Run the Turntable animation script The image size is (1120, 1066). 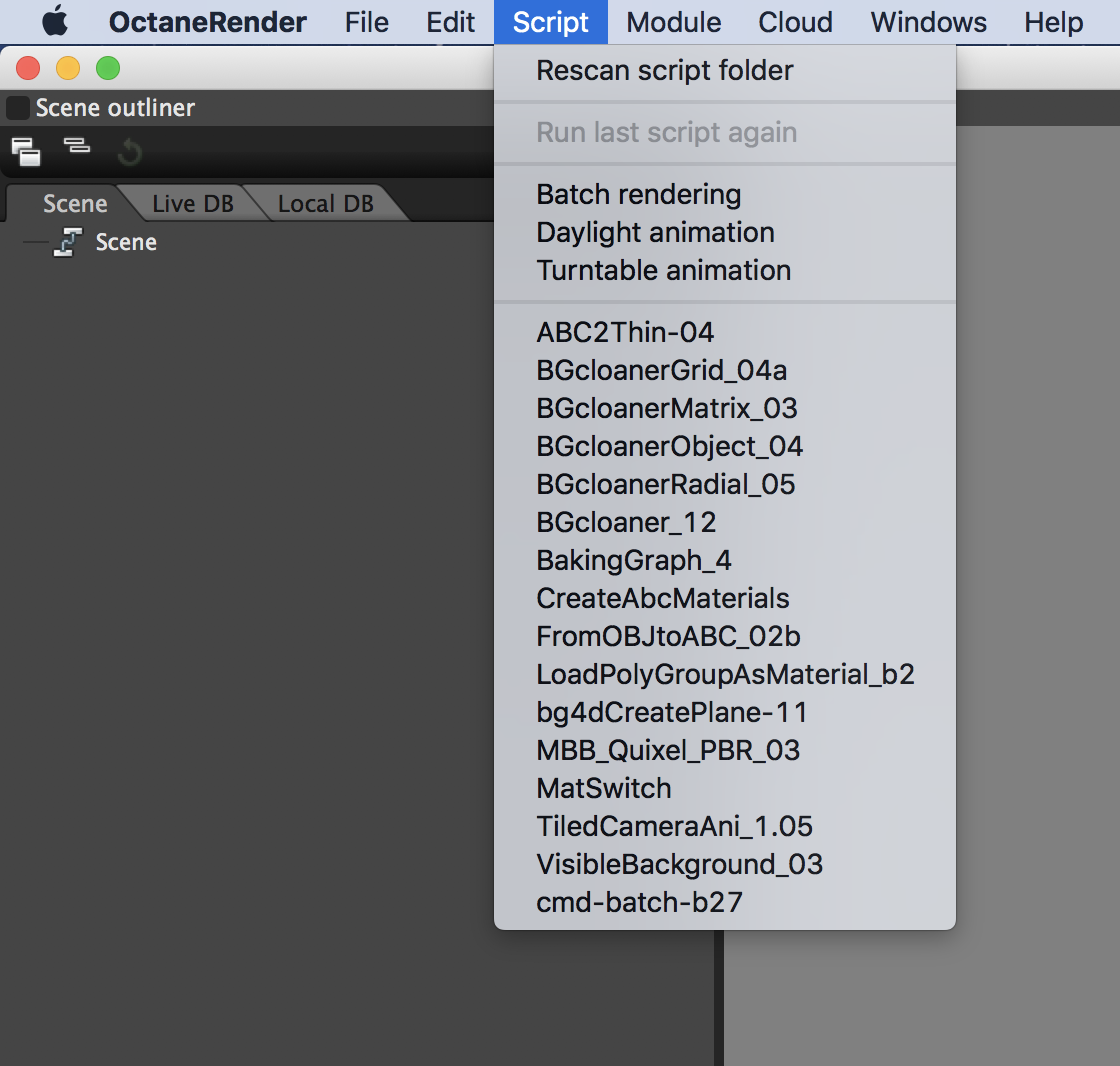tap(724, 270)
